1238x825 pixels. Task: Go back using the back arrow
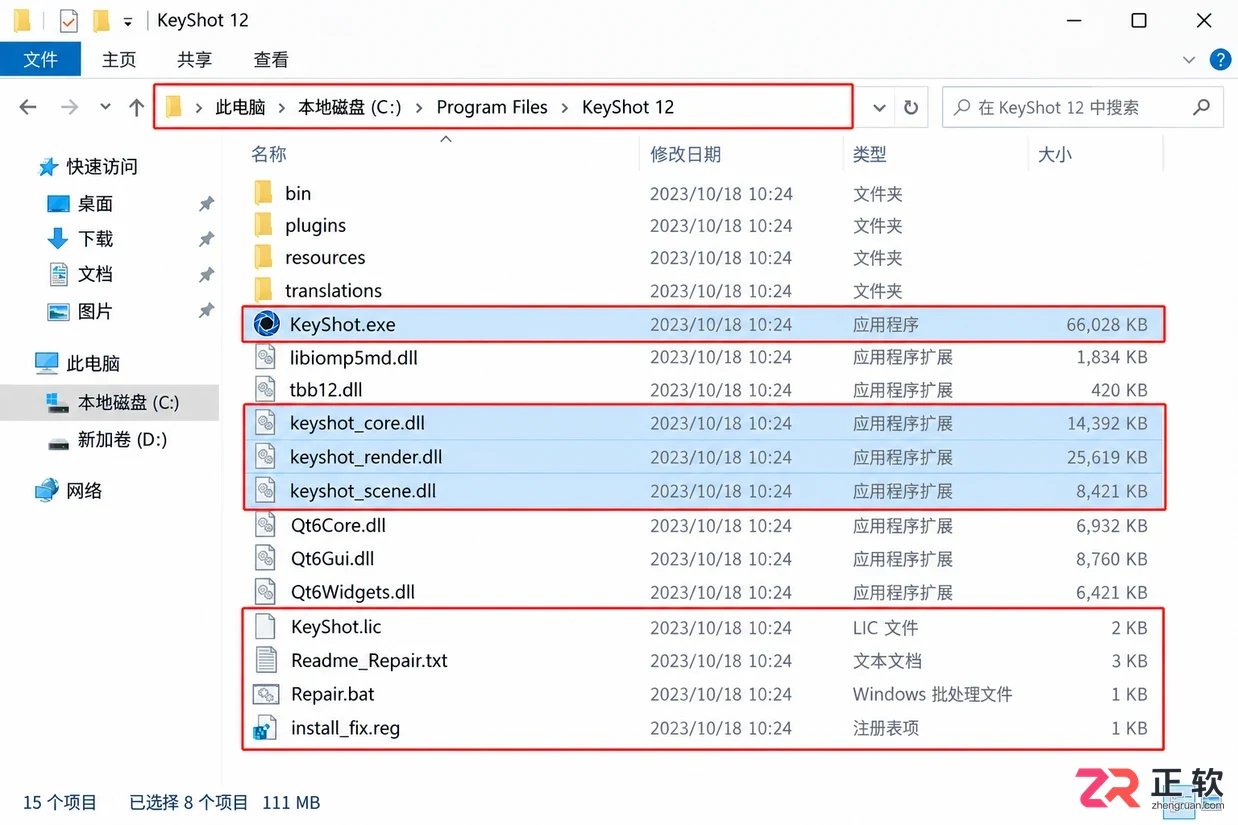(28, 107)
